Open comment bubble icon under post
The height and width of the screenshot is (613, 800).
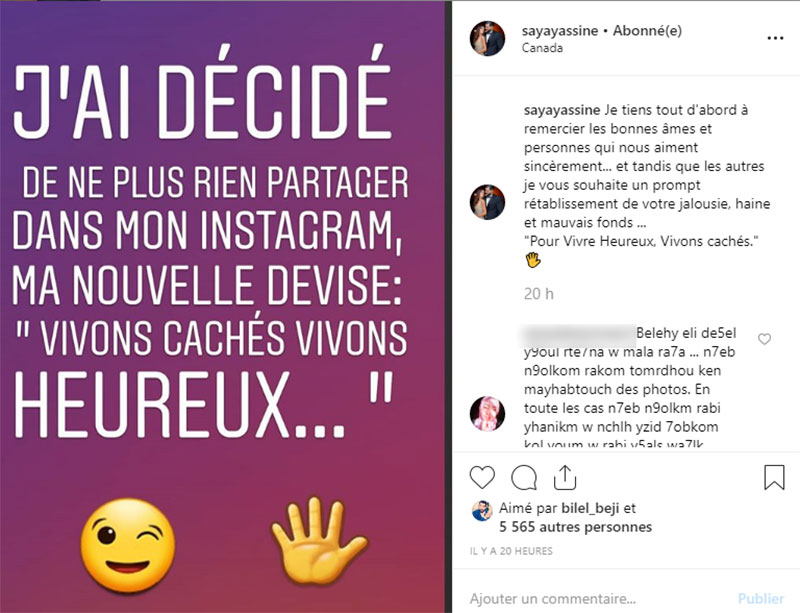524,478
